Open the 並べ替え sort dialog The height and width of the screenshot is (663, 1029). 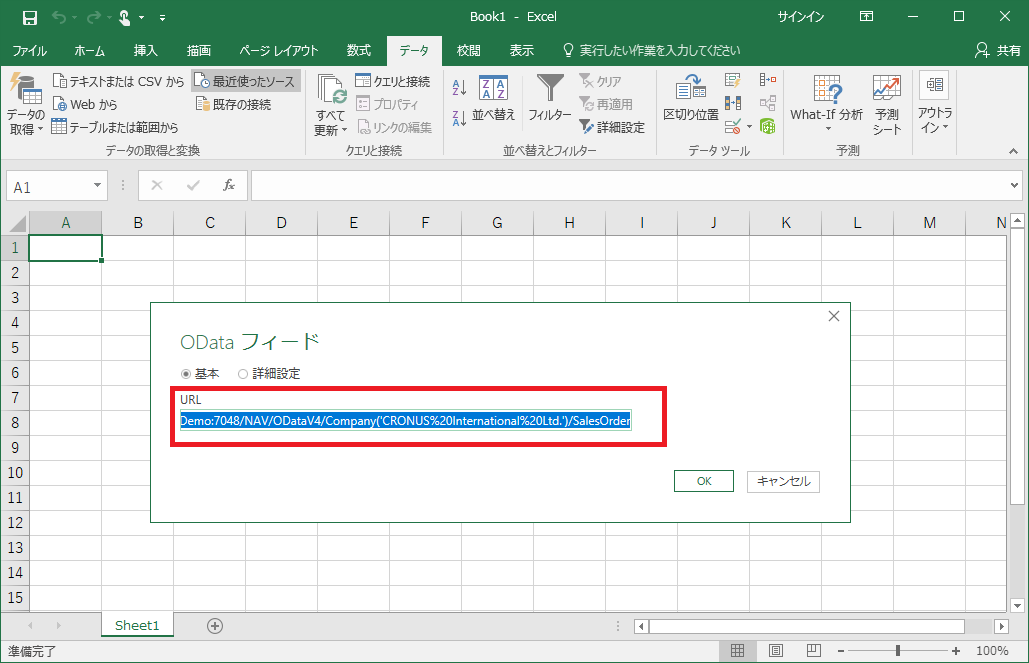(x=494, y=98)
